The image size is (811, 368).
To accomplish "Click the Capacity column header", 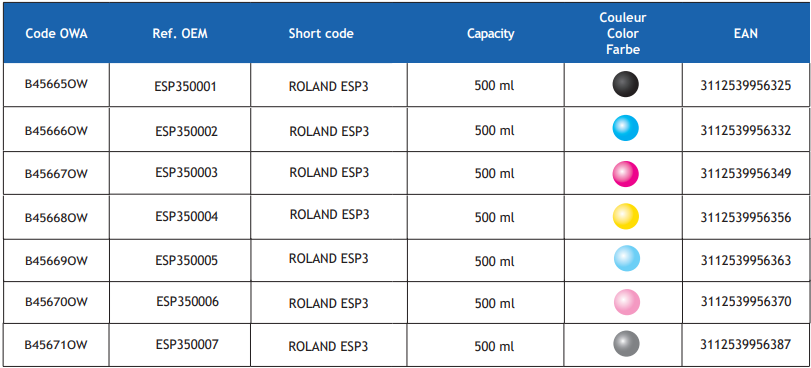I will click(x=490, y=34).
